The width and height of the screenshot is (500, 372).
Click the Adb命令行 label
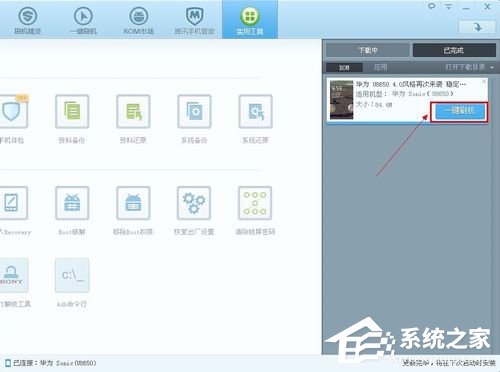click(x=72, y=304)
